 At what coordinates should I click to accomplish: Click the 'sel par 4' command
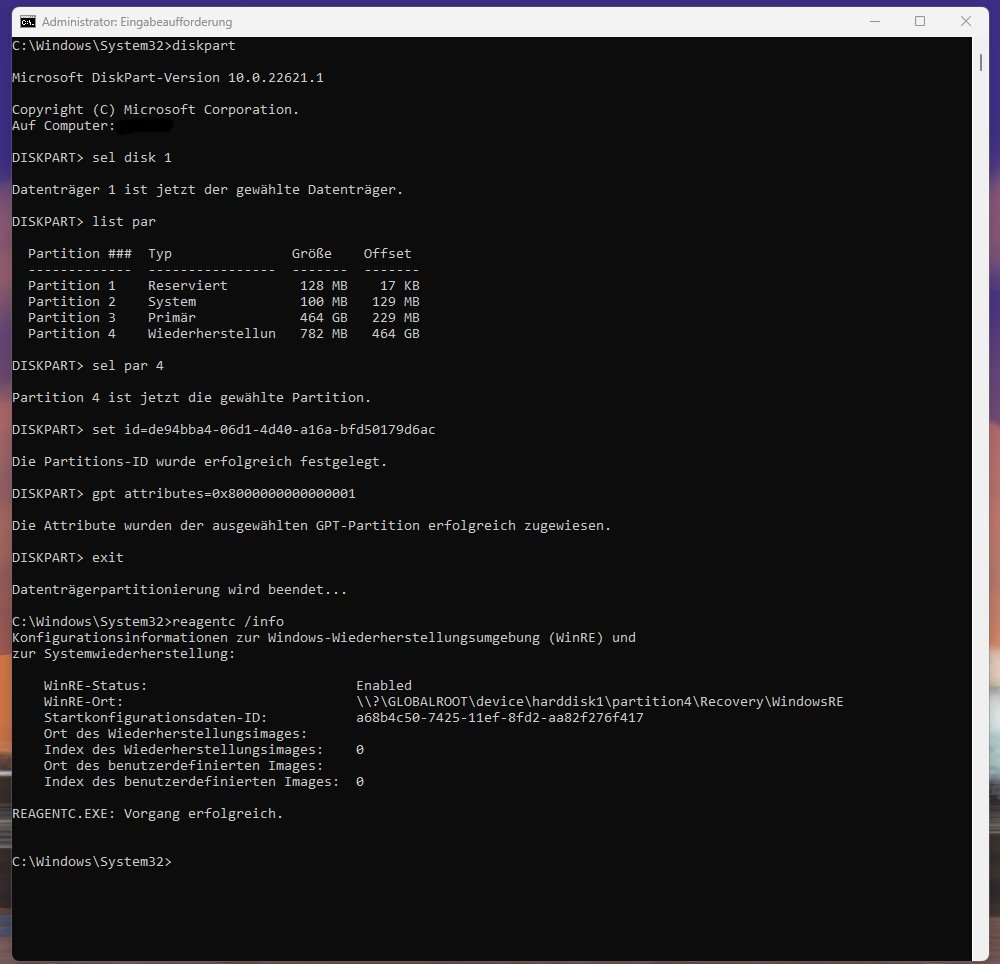[128, 366]
